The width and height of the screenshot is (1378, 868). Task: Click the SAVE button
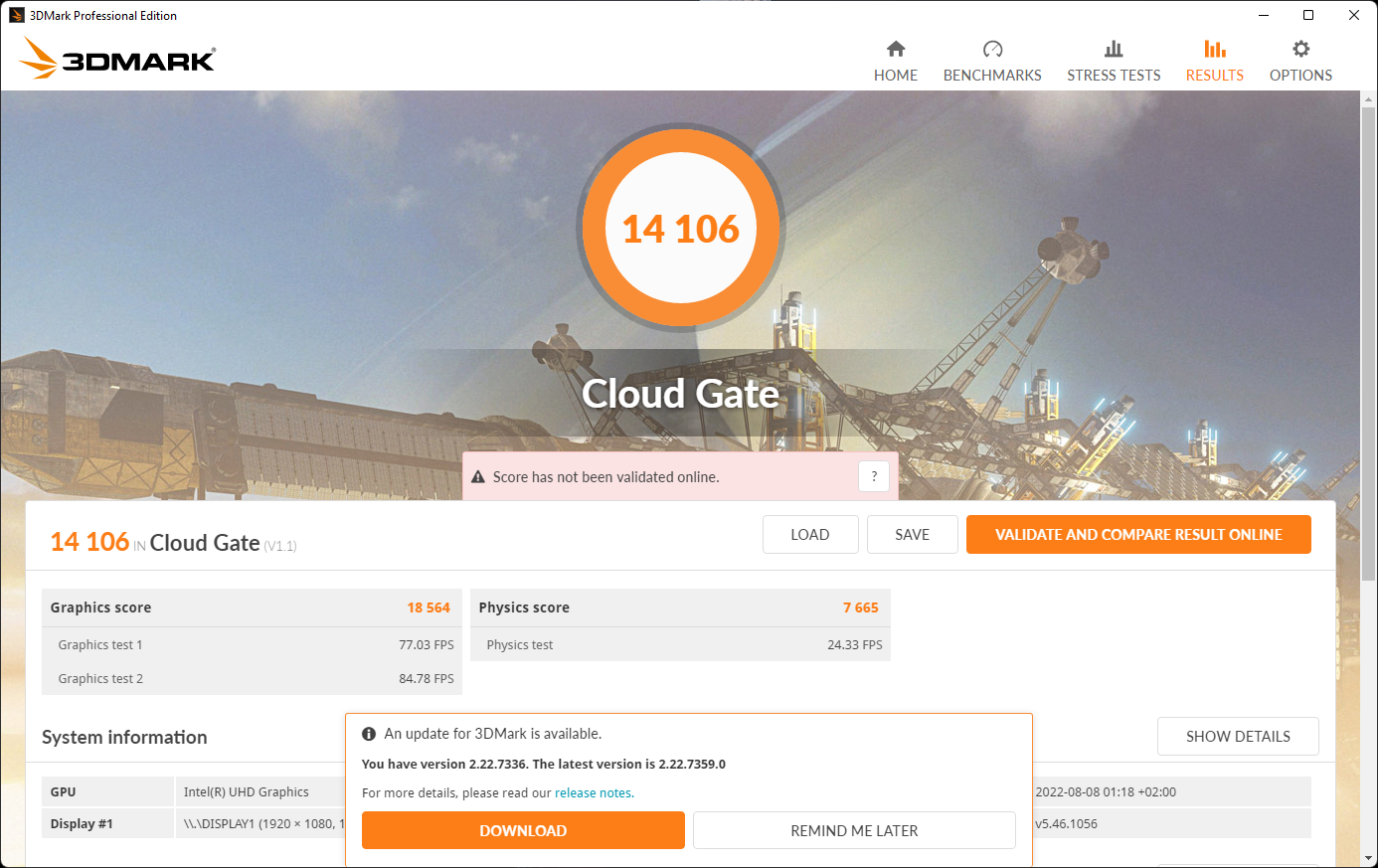[x=913, y=535]
